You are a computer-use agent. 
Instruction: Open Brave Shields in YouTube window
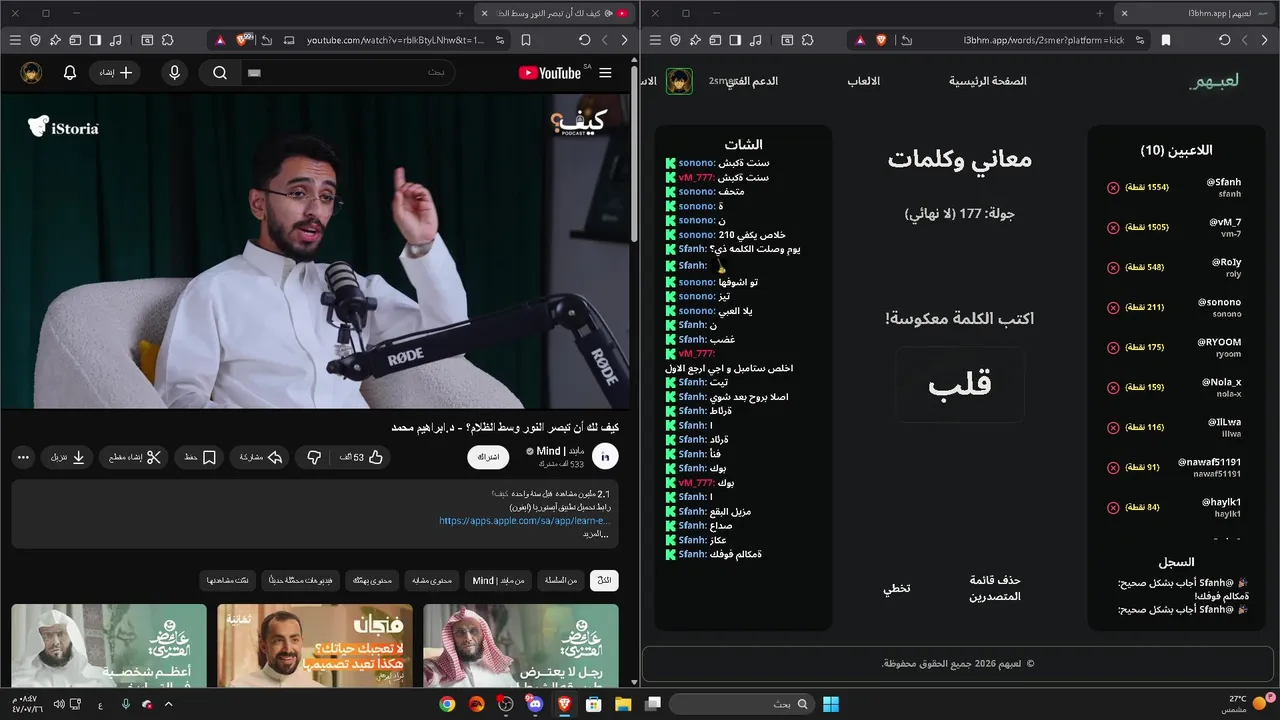pyautogui.click(x=243, y=40)
